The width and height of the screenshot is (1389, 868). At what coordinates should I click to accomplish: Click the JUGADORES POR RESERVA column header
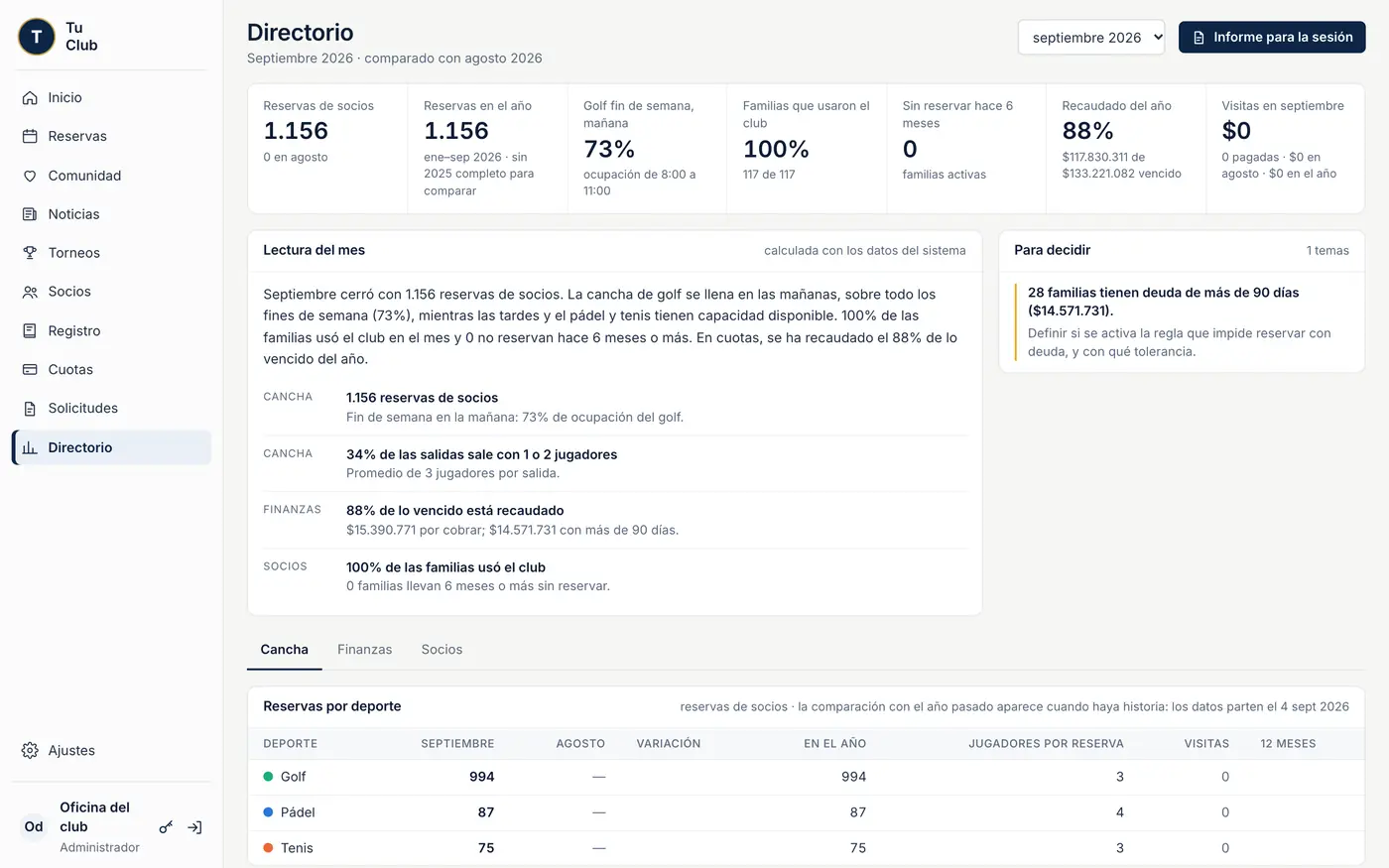[x=1046, y=744]
